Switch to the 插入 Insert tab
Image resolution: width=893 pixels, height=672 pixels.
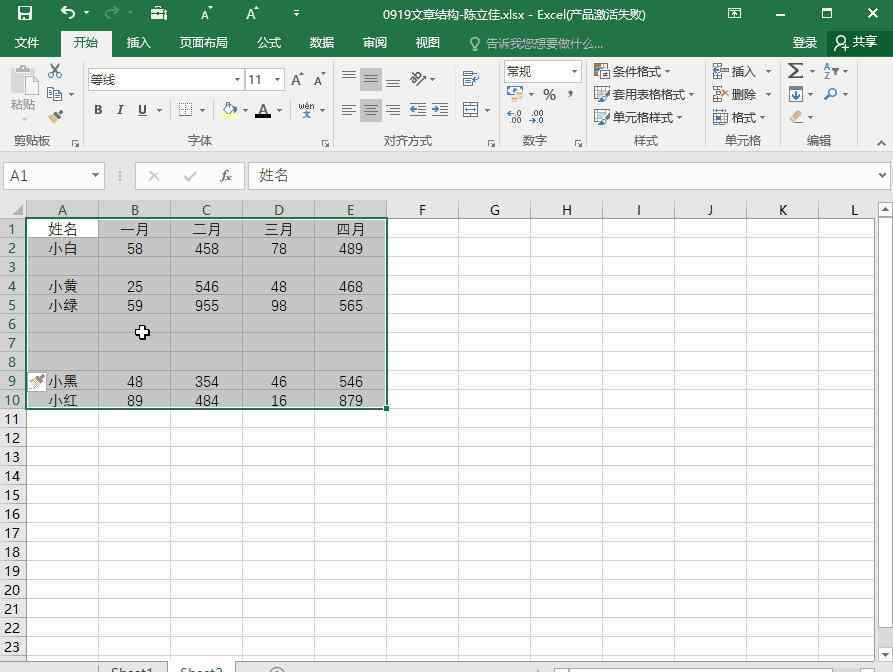click(138, 42)
